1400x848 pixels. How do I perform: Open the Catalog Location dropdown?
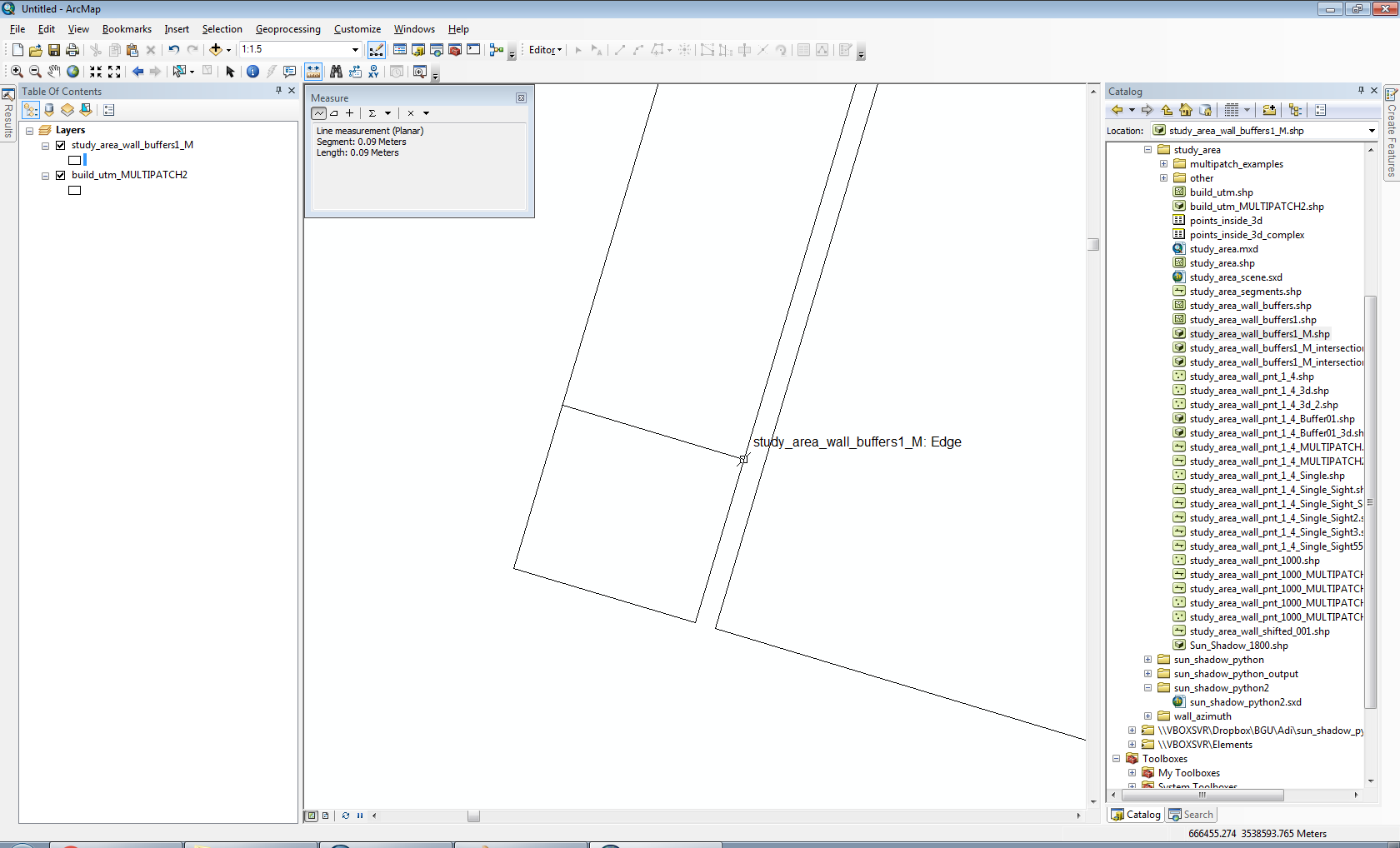(x=1372, y=131)
